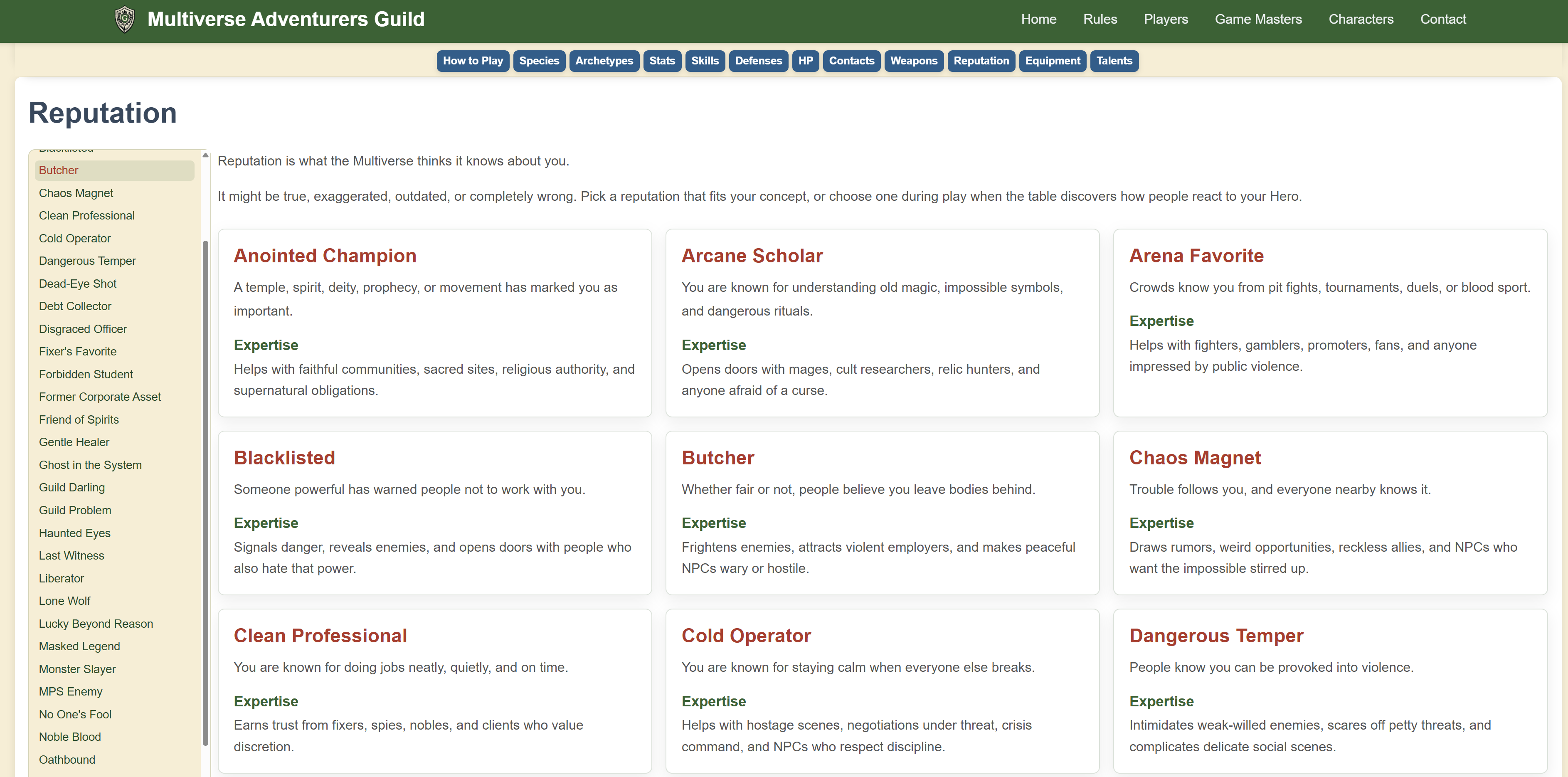1568x777 pixels.
Task: Select Guild Problem in sidebar
Action: coord(114,510)
